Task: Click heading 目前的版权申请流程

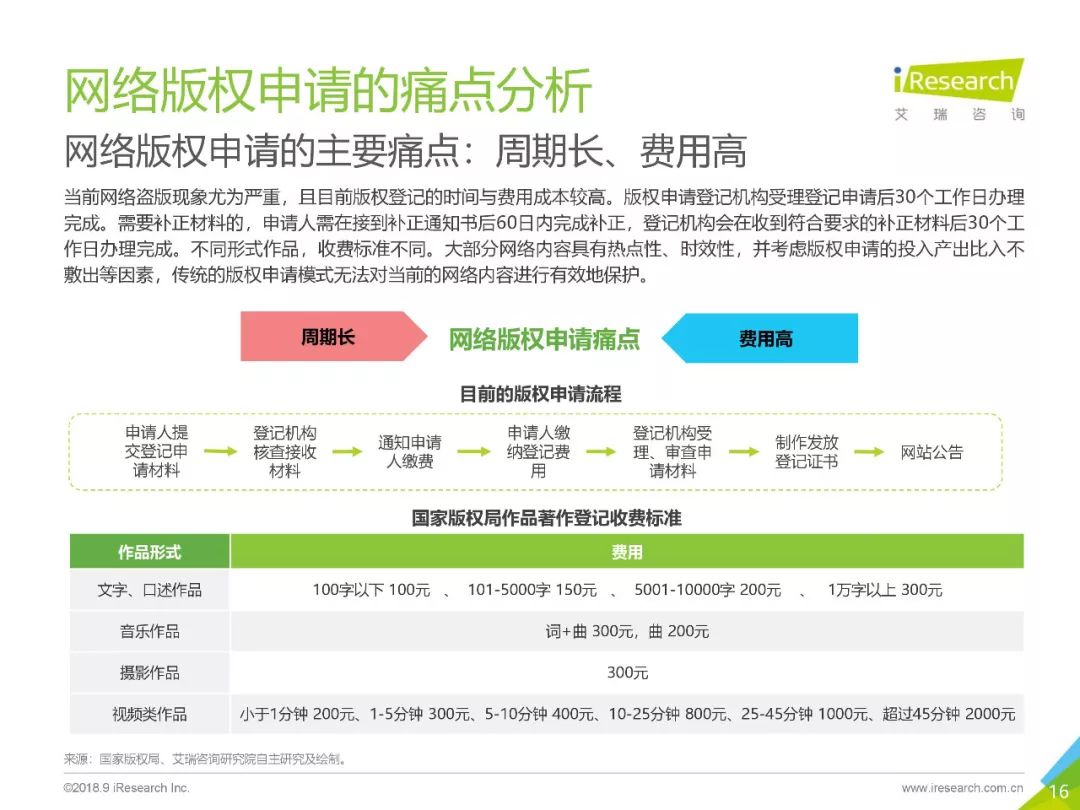Action: pos(540,394)
